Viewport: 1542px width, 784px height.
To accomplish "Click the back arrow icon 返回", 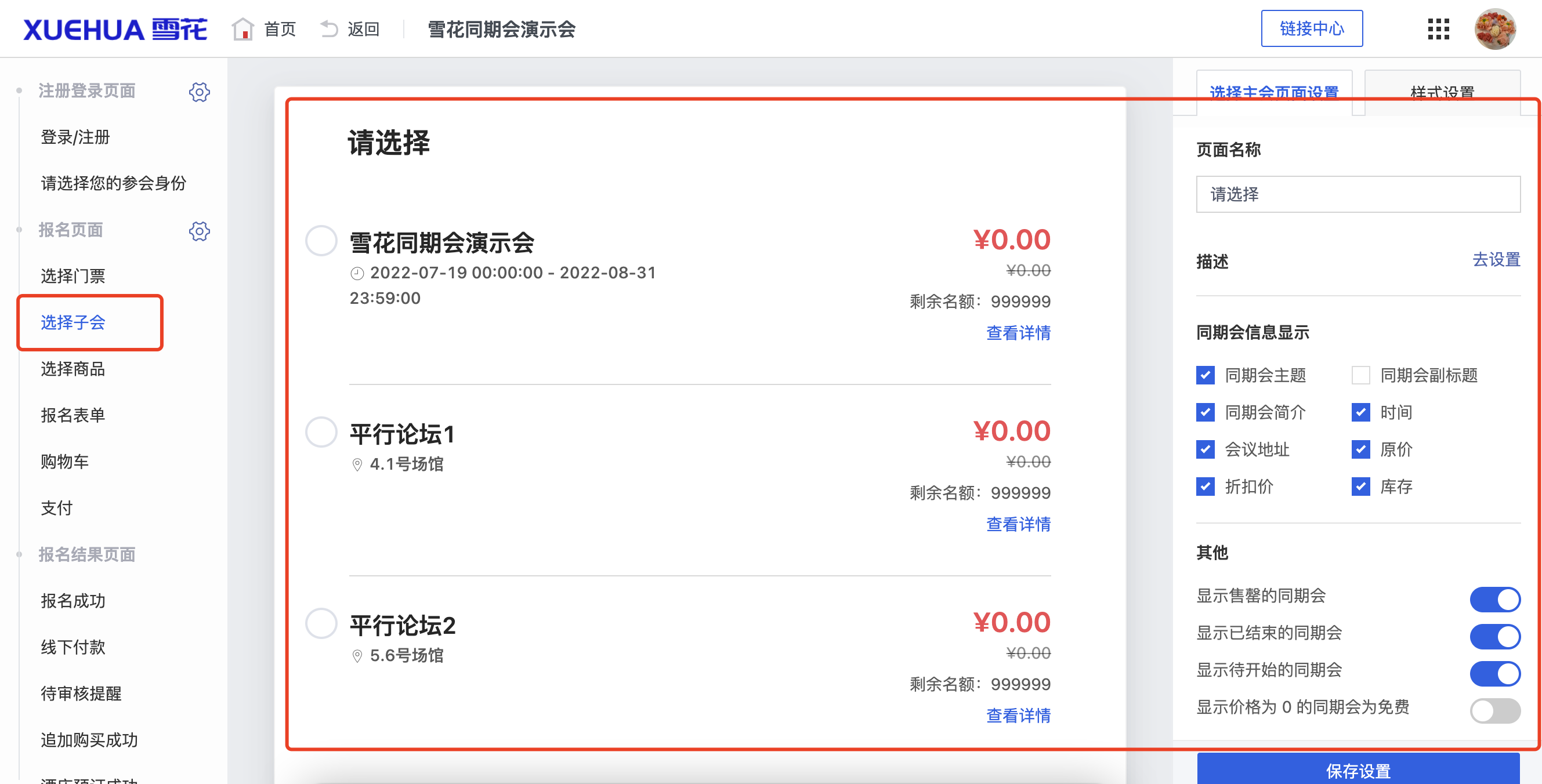I will pyautogui.click(x=328, y=29).
